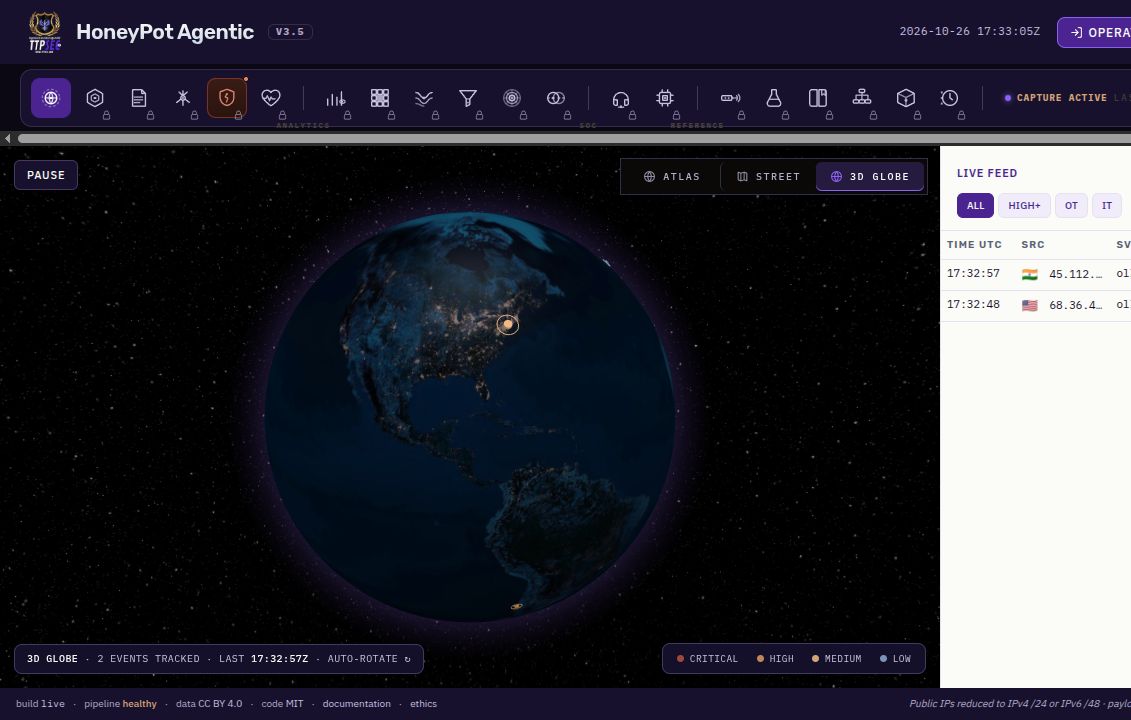Screen dimensions: 1131x720
Task: Filter live feed by OT
Action: [1071, 206]
